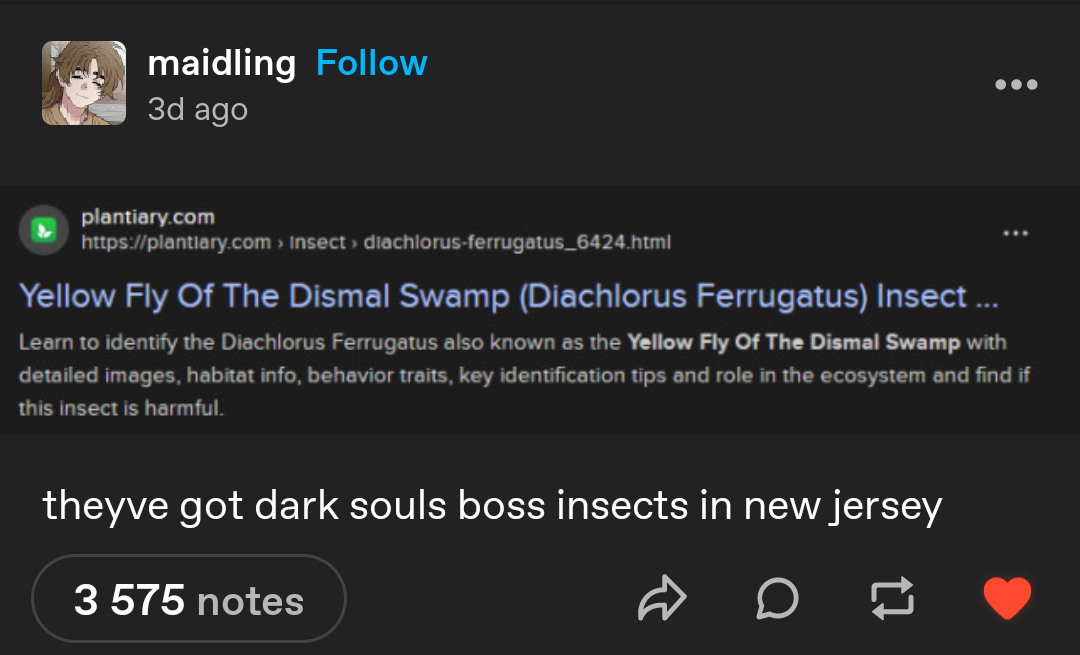Click the bold Yellow Fly text in the snippet
Image resolution: width=1080 pixels, height=655 pixels.
point(793,342)
